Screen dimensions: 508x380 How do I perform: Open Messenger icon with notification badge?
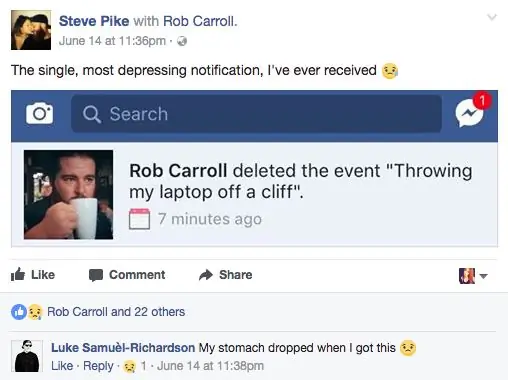(x=471, y=111)
